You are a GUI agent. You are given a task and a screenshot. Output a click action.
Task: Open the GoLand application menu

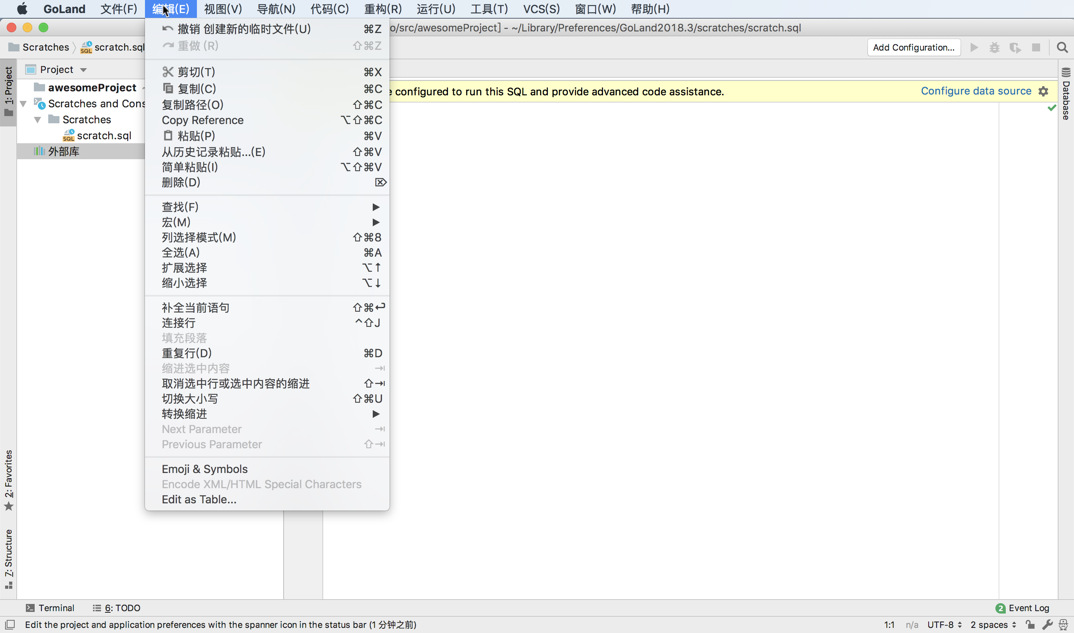pos(64,9)
